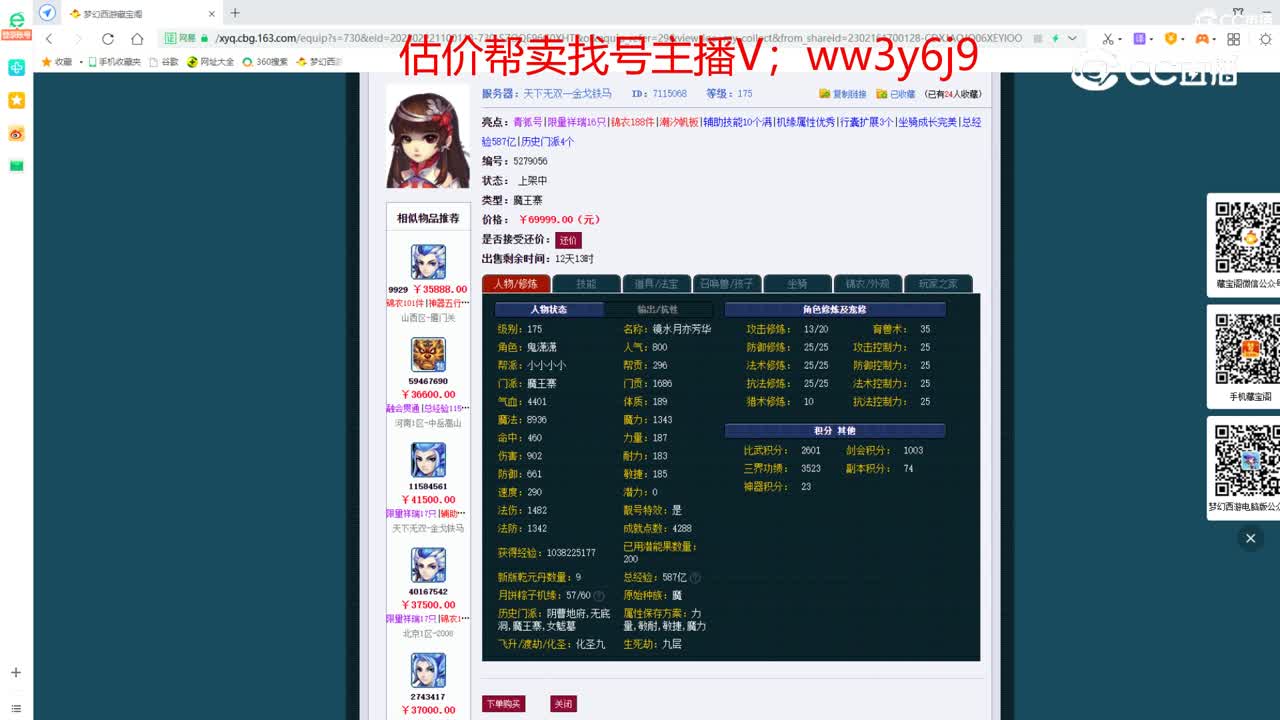Open 360搜索 bookmark

coord(265,62)
